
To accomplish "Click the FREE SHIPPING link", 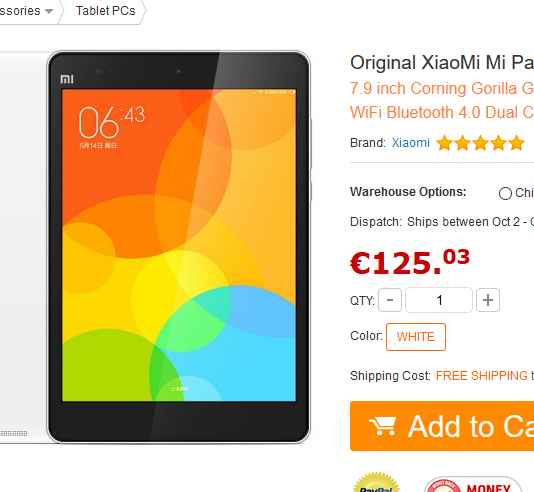I will (482, 376).
